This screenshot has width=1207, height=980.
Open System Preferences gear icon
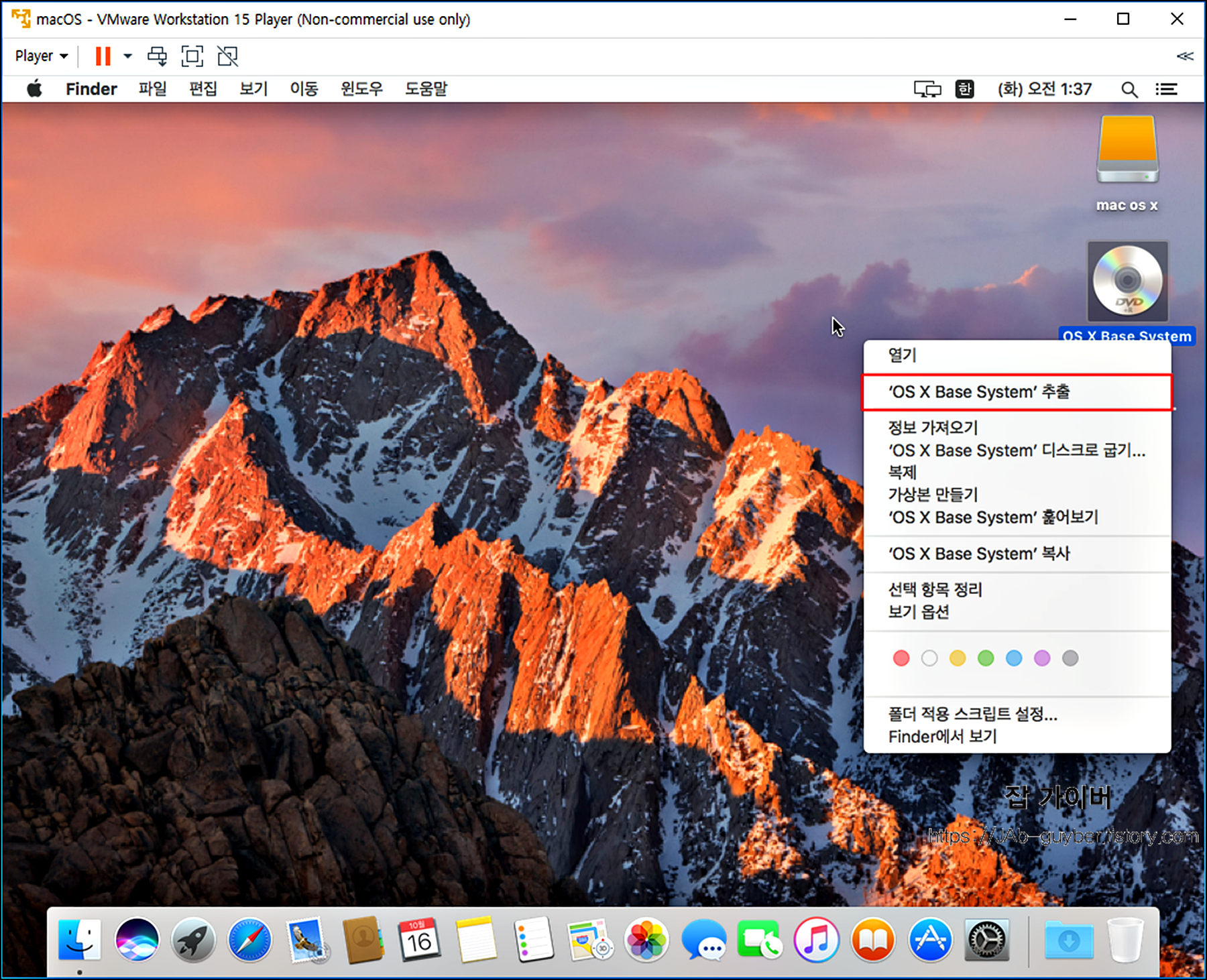click(986, 940)
